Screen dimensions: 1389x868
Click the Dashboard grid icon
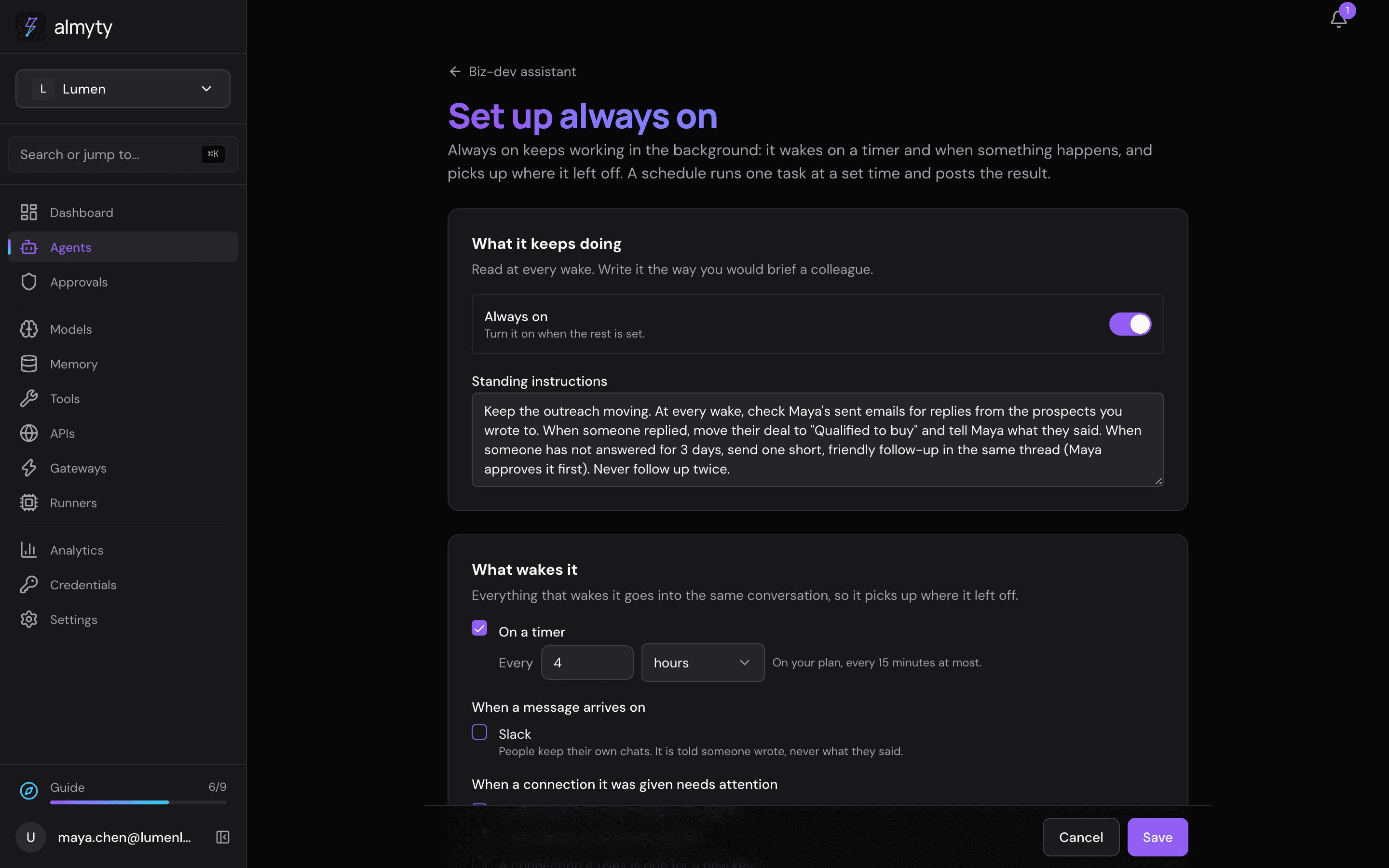pos(29,212)
